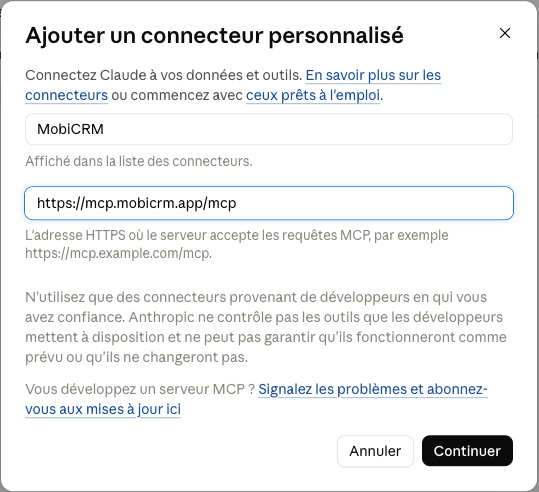Click 'Connectez Claude à vos données' sentence
Image resolution: width=539 pixels, height=492 pixels.
click(164, 75)
